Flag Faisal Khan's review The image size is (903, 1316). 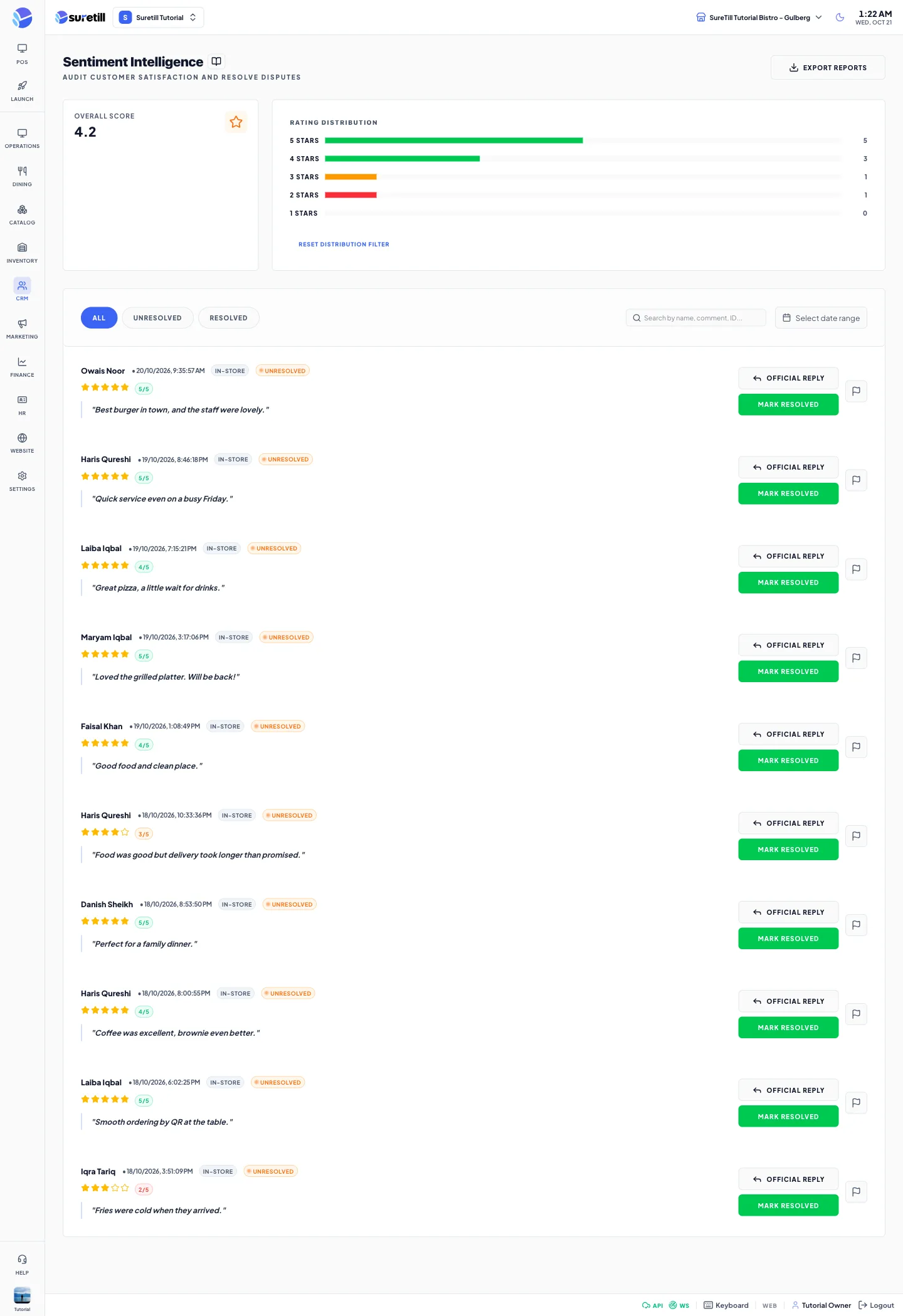pyautogui.click(x=856, y=747)
